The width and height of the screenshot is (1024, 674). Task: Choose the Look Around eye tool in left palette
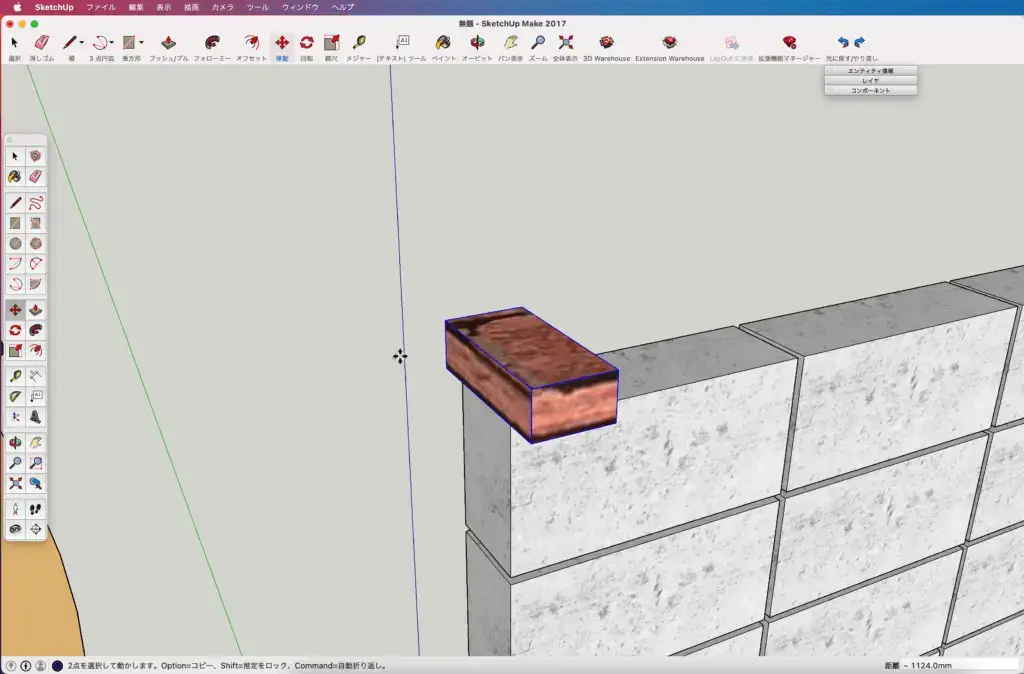(15, 529)
